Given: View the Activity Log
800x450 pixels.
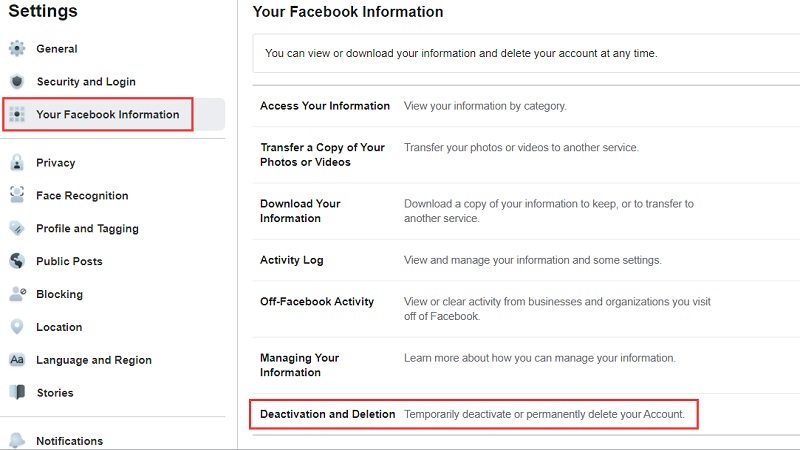Looking at the screenshot, I should pyautogui.click(x=292, y=260).
